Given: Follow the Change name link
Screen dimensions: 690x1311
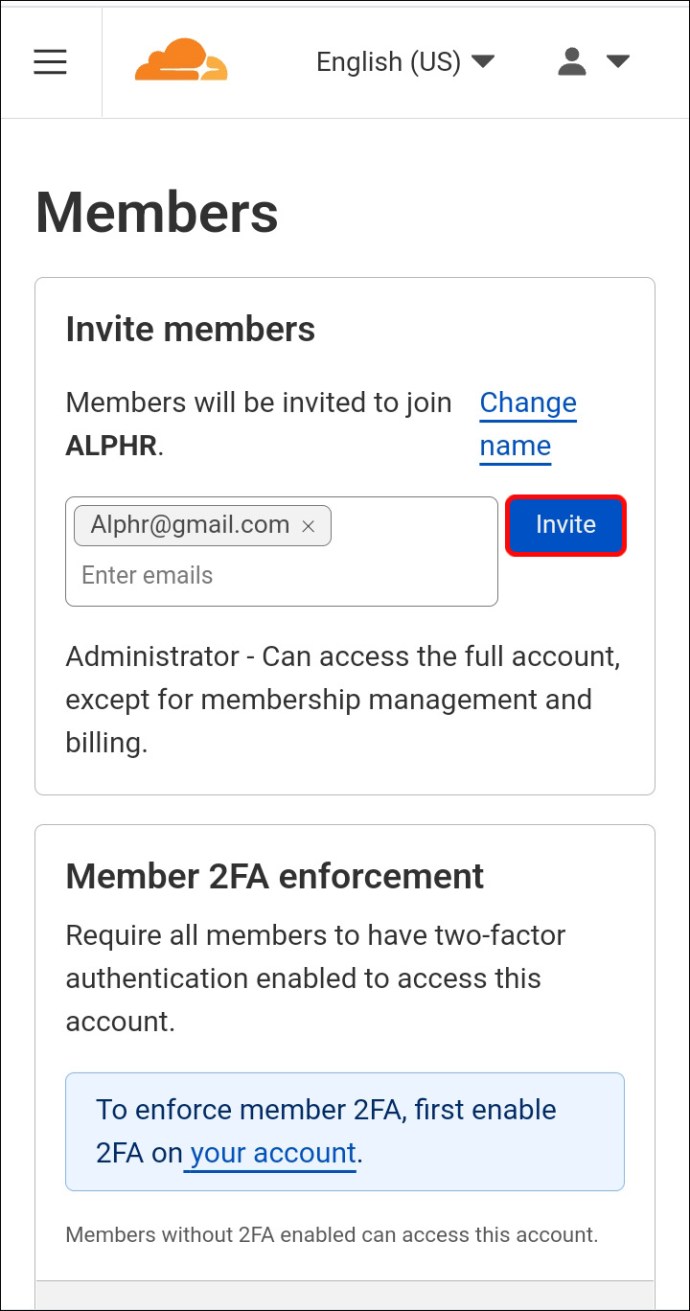Looking at the screenshot, I should click(x=528, y=424).
